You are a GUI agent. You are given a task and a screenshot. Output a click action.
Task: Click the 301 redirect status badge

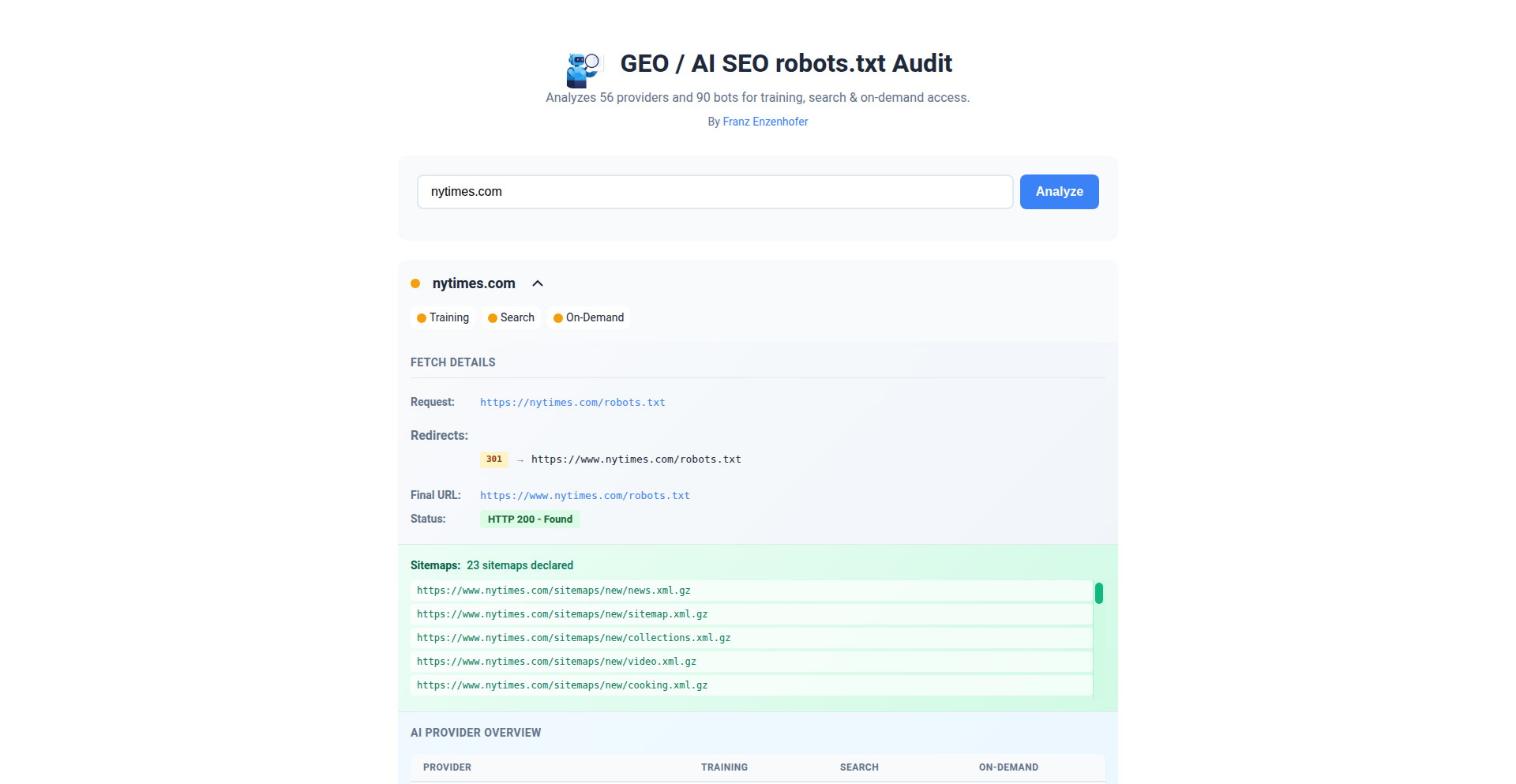point(493,459)
